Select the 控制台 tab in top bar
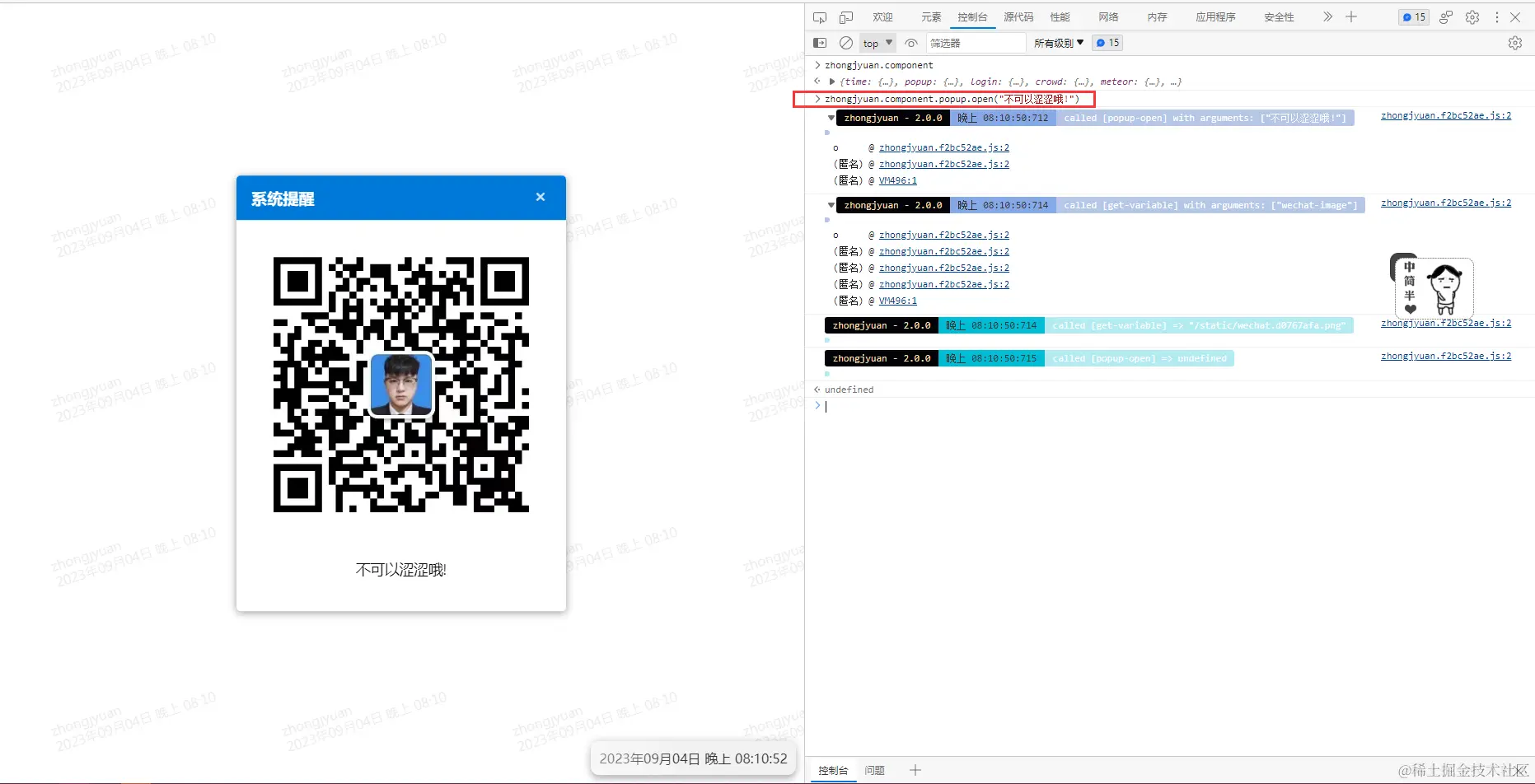 (972, 17)
